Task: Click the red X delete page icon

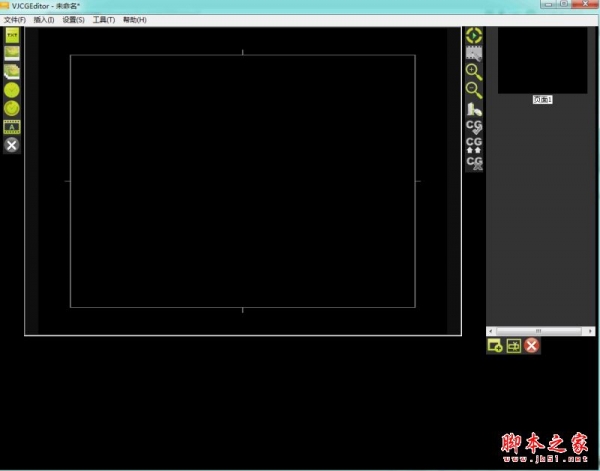Action: click(x=532, y=345)
